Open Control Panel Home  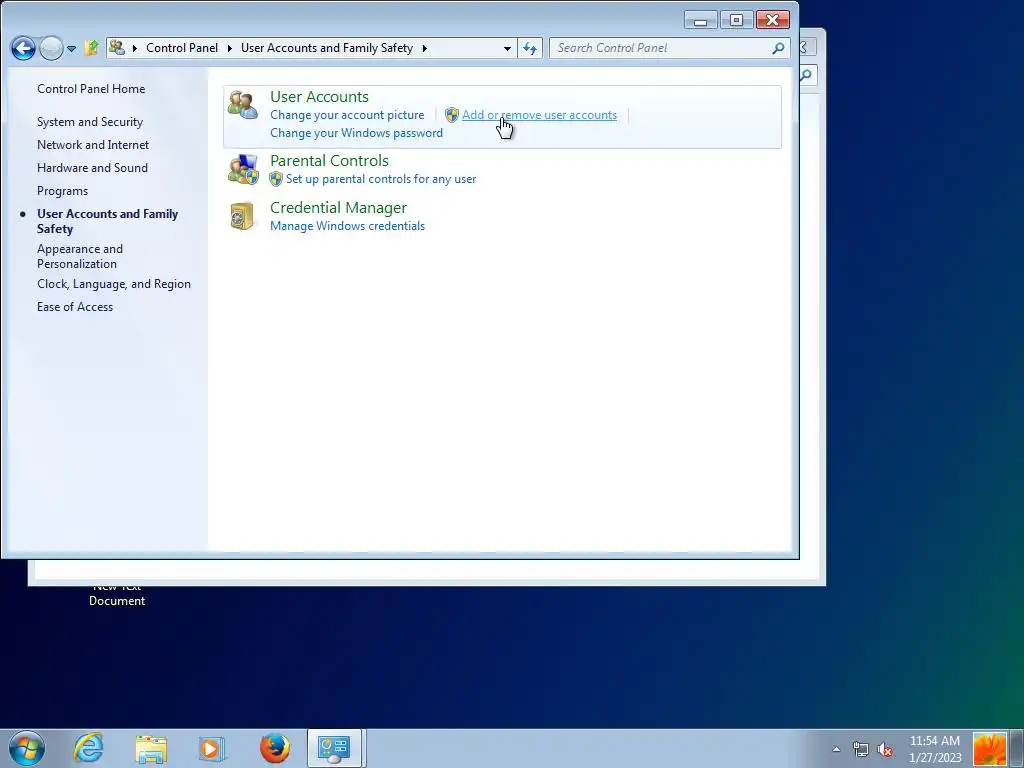(91, 89)
